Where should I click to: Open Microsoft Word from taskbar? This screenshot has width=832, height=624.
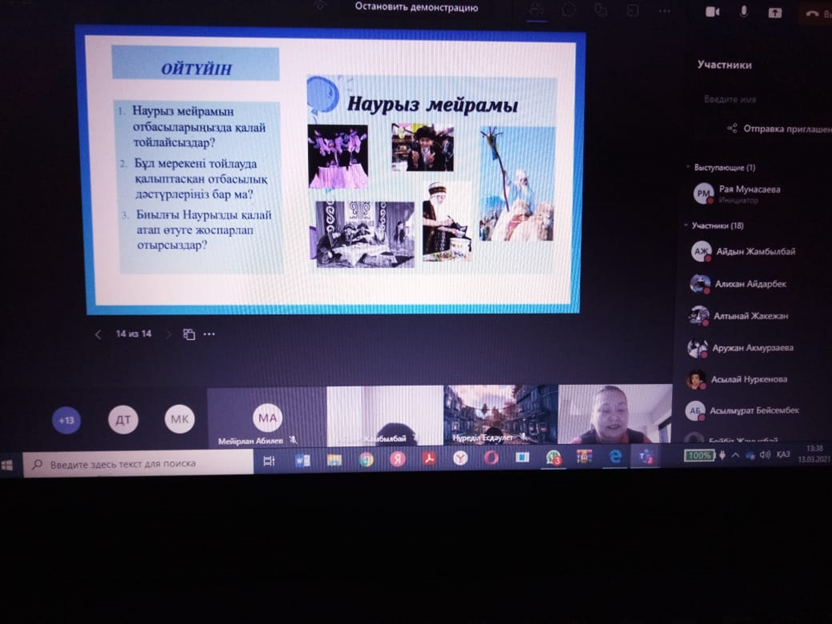pyautogui.click(x=302, y=460)
